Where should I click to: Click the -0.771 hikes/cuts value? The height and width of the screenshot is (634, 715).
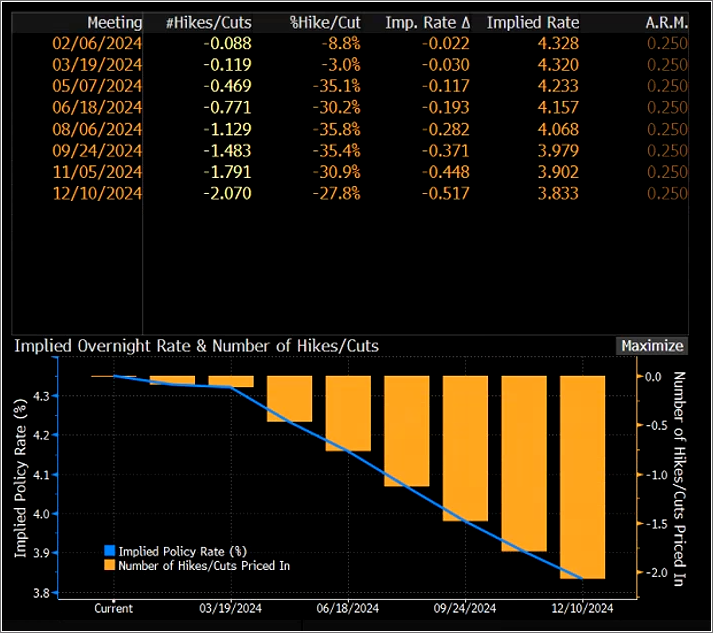(228, 108)
